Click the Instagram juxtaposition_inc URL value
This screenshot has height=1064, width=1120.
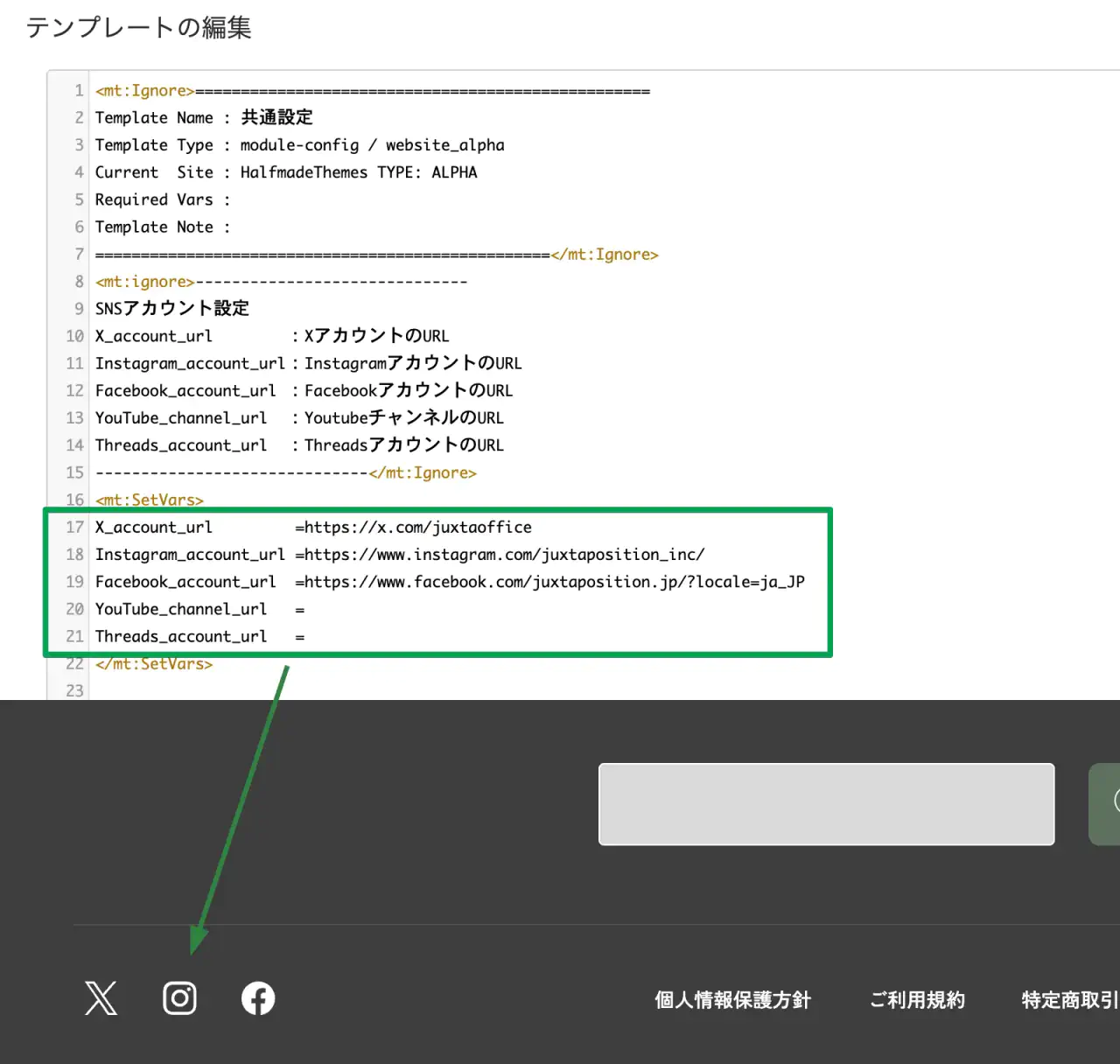504,555
